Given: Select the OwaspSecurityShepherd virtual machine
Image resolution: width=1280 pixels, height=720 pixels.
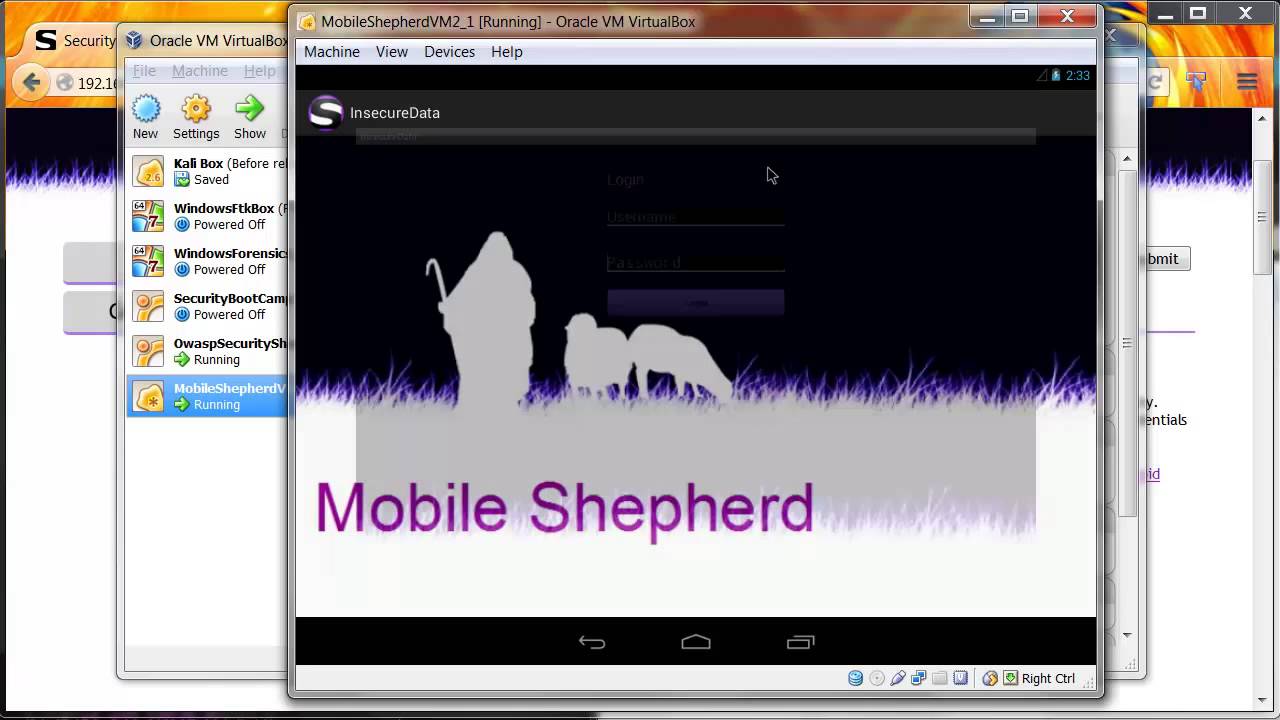Looking at the screenshot, I should (208, 351).
